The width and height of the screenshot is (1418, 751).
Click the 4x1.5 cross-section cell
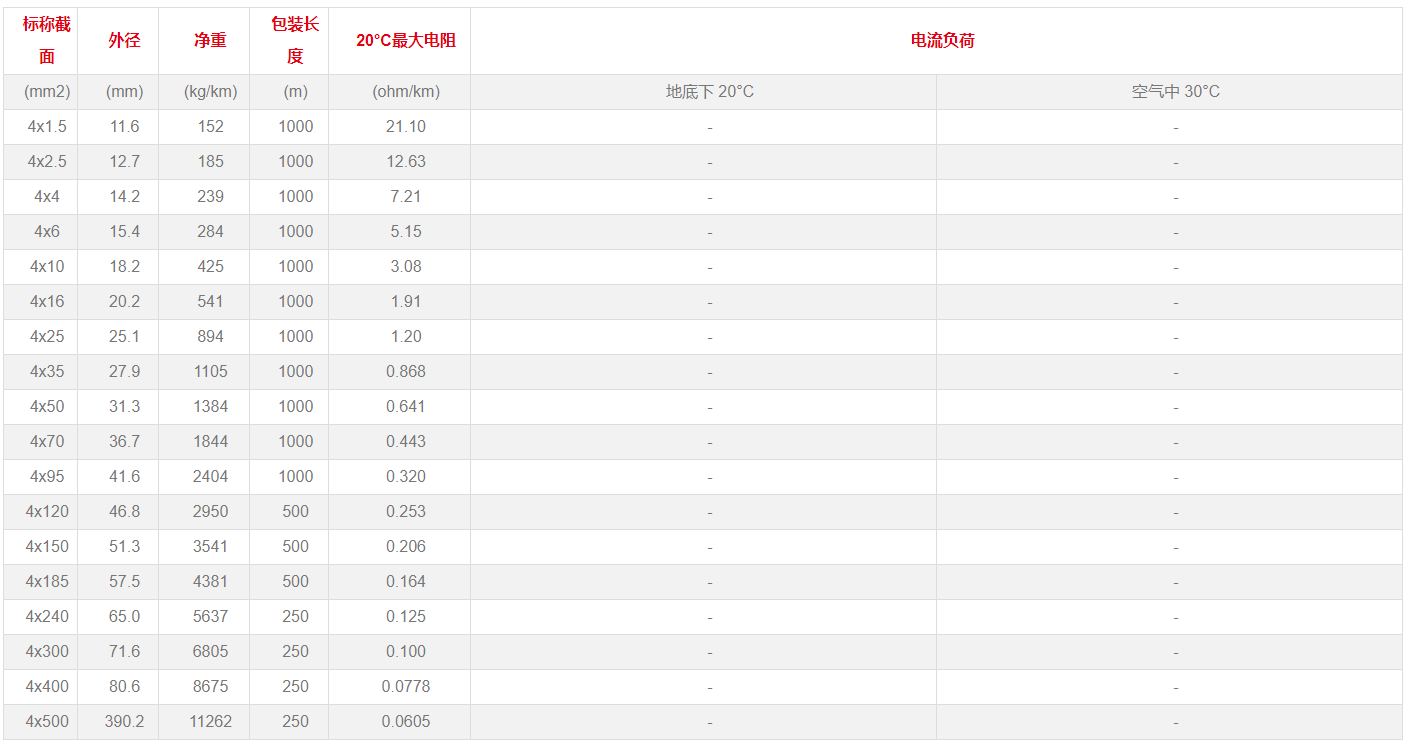pyautogui.click(x=47, y=127)
